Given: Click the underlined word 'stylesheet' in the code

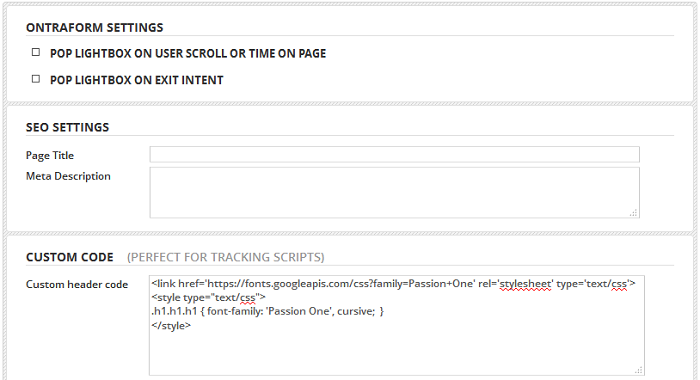Looking at the screenshot, I should tap(525, 284).
